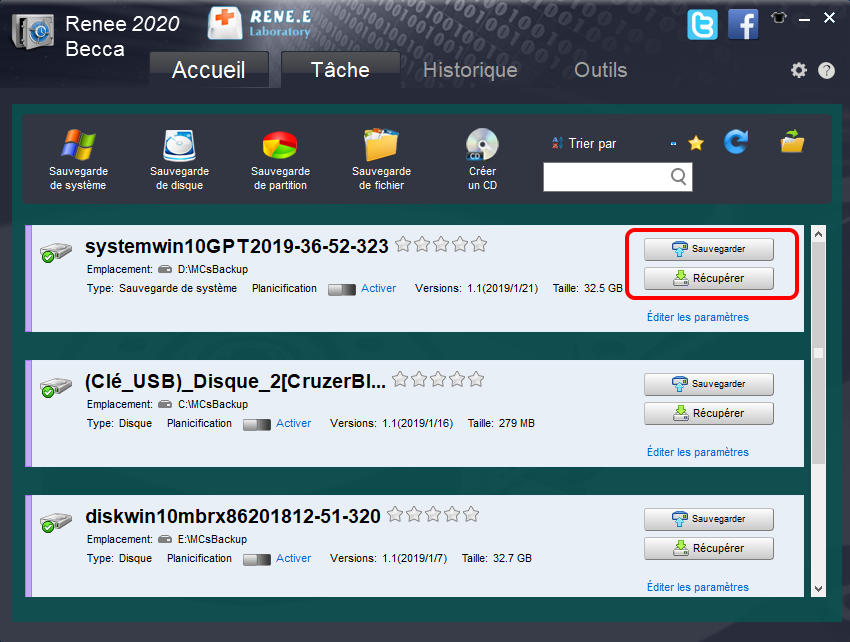Open the import backup folder icon
Screen dimensions: 850x642
(x=793, y=141)
